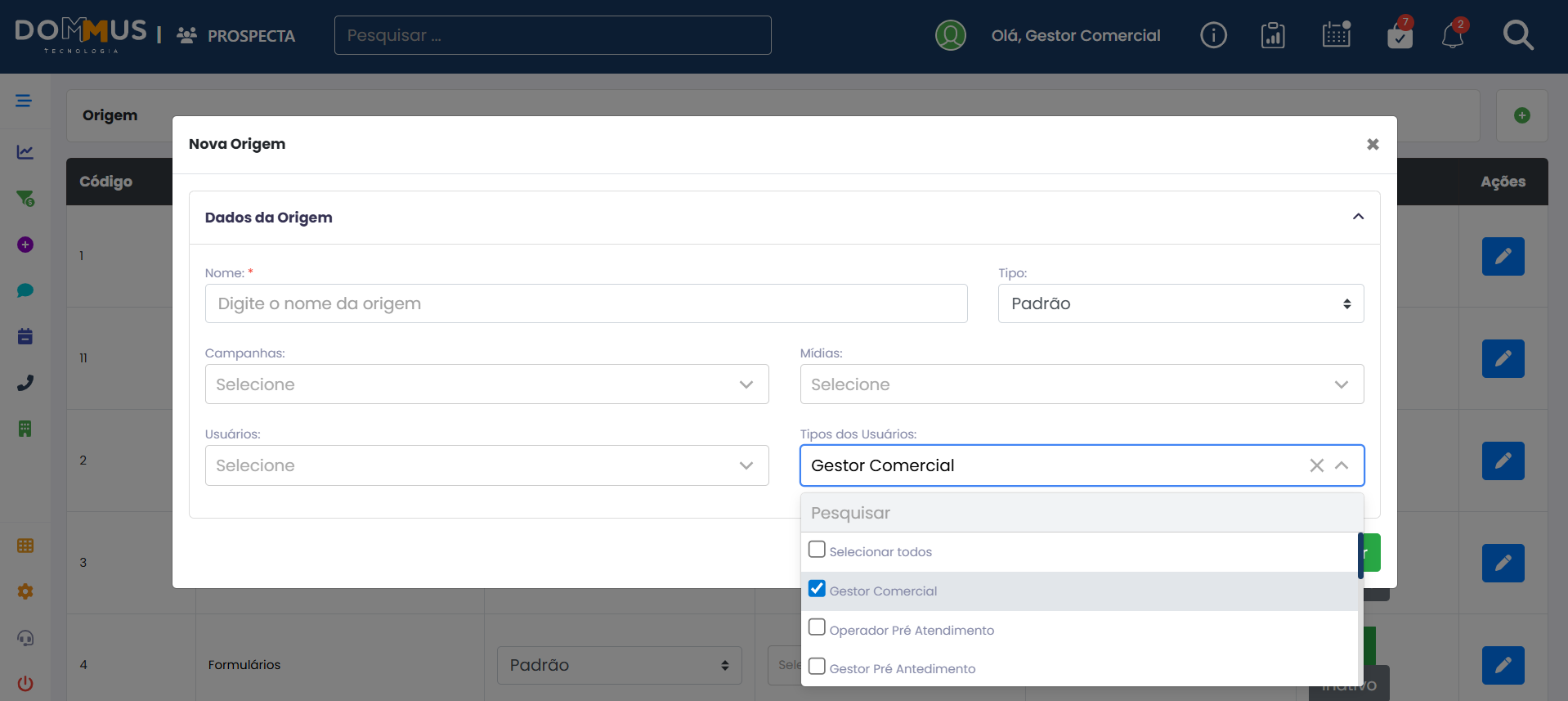Image resolution: width=1568 pixels, height=701 pixels.
Task: Click the Nome input field
Action: (x=585, y=303)
